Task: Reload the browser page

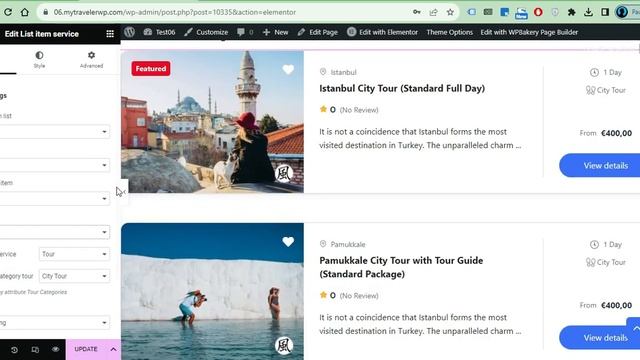Action: [7, 12]
